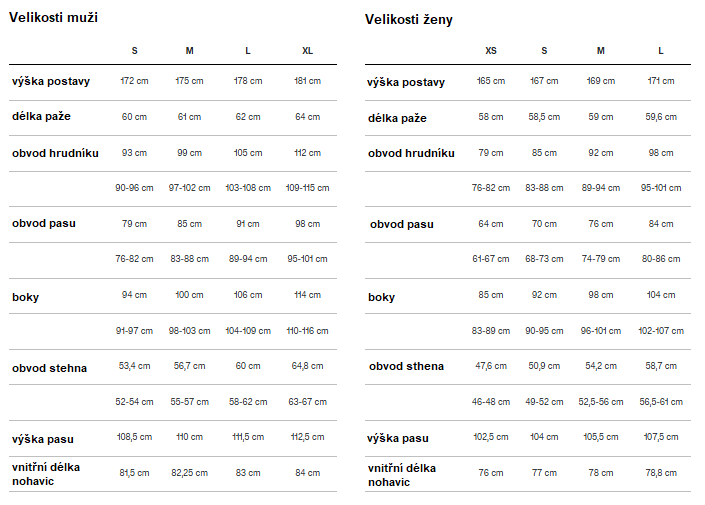Click "vnitřní délka nohavic" label in men's table

pyautogui.click(x=46, y=474)
